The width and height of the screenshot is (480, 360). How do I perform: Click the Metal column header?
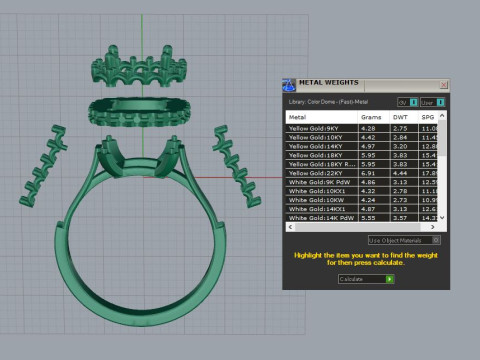322,117
